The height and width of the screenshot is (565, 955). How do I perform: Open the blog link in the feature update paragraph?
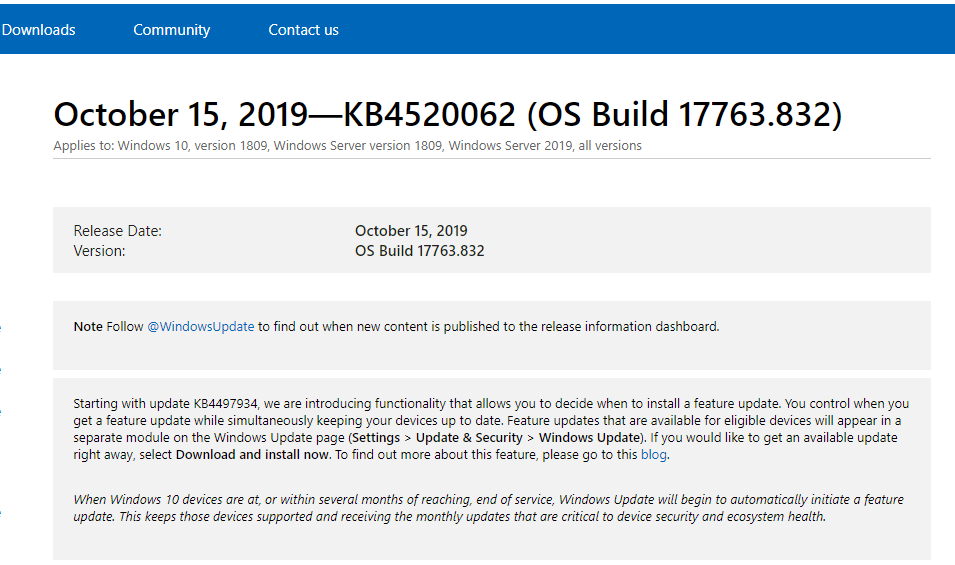(x=654, y=454)
